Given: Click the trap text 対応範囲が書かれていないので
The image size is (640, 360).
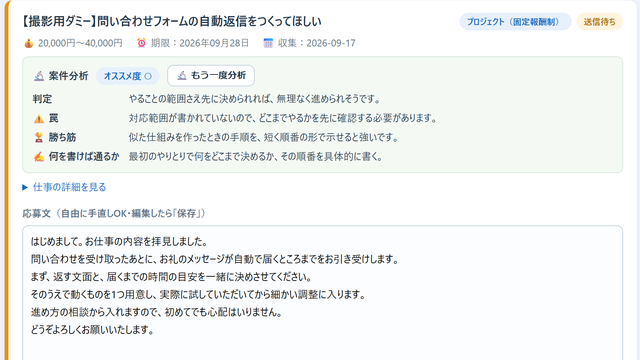Looking at the screenshot, I should tap(191, 118).
